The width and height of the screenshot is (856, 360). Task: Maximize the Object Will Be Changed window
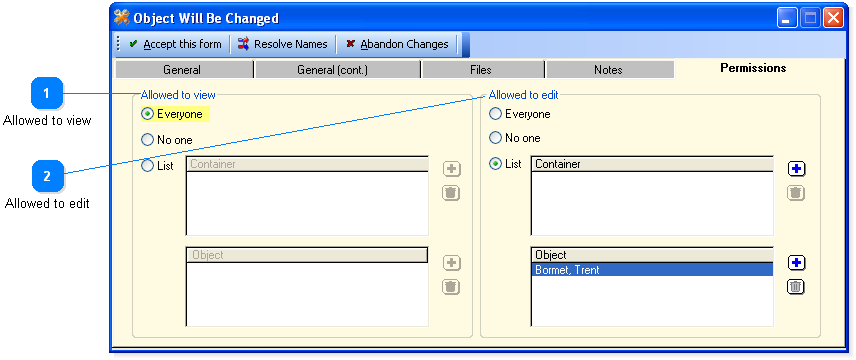(810, 19)
